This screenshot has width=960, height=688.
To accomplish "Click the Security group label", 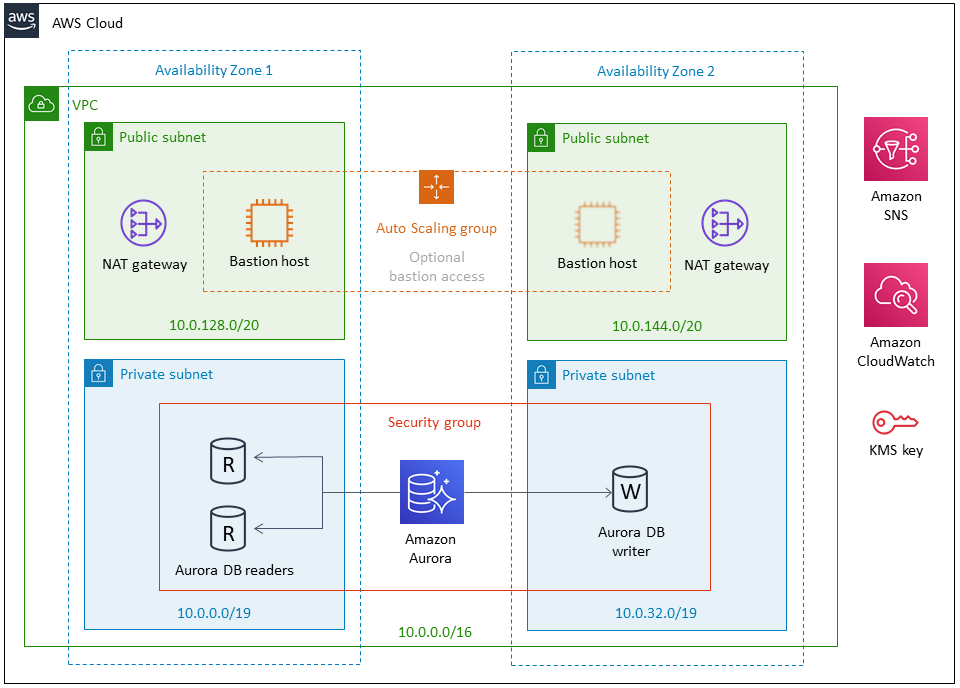I will 434,422.
